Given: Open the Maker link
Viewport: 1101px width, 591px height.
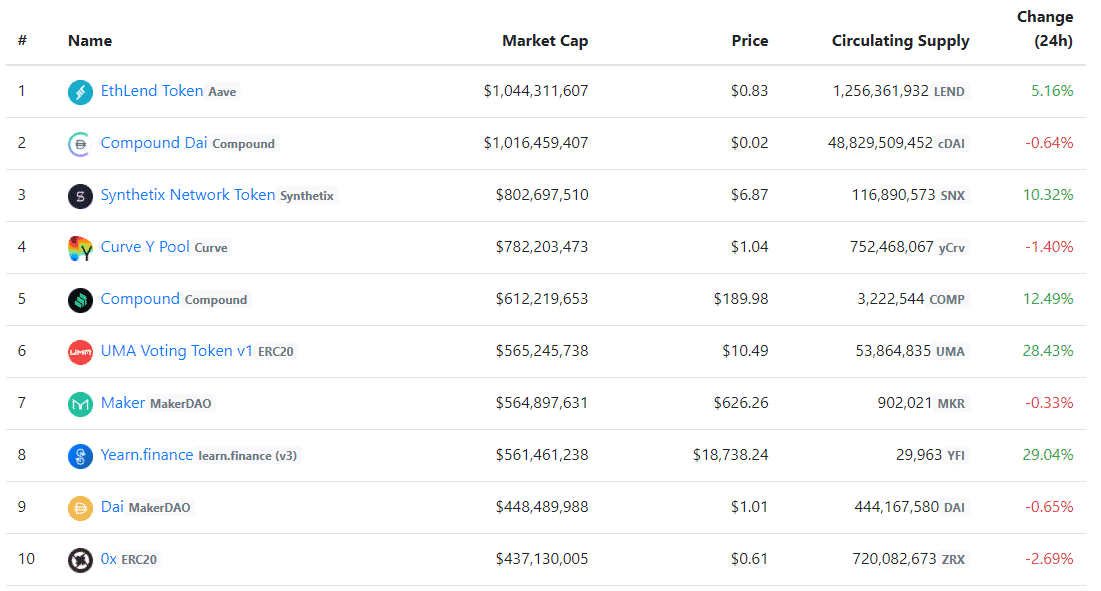Looking at the screenshot, I should click(x=123, y=402).
